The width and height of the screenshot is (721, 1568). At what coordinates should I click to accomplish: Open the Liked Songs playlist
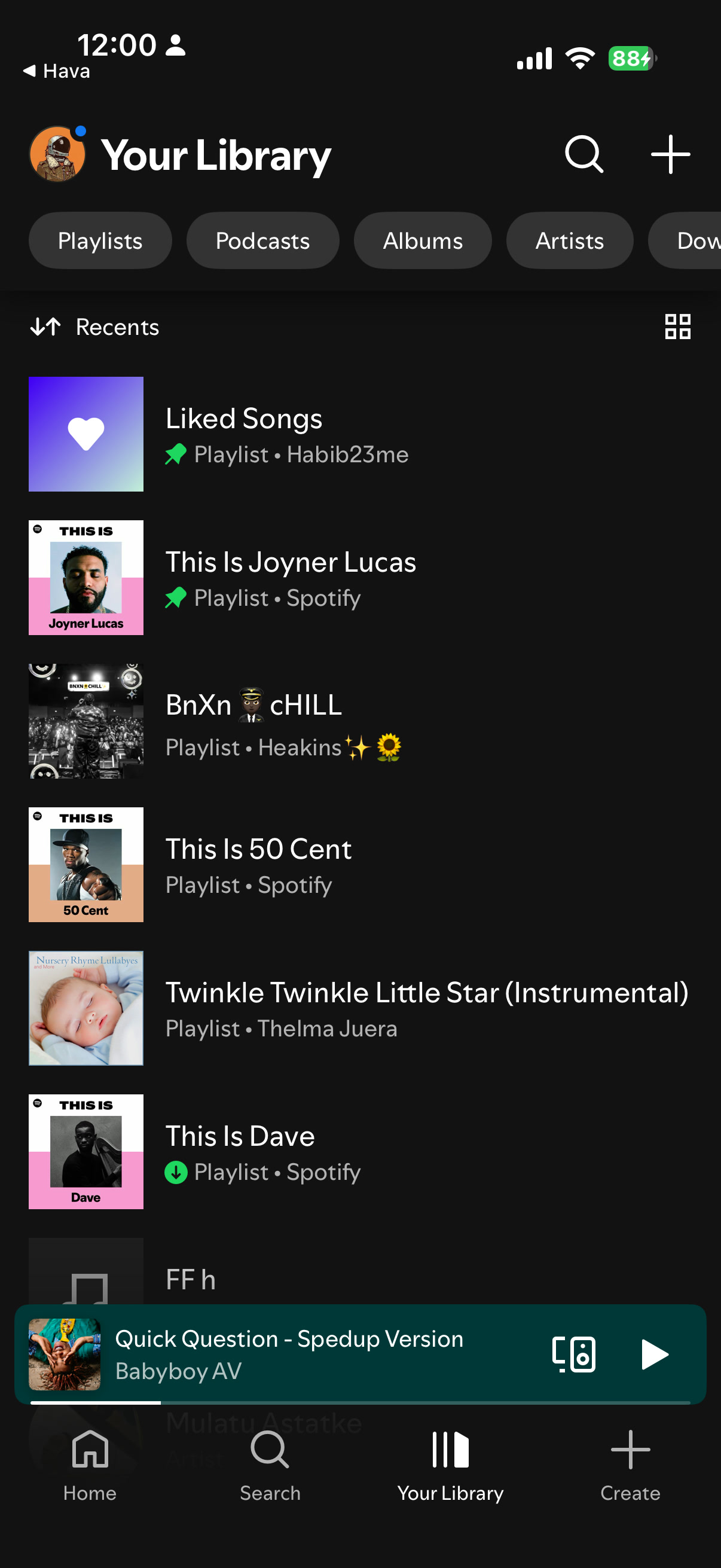pos(360,434)
